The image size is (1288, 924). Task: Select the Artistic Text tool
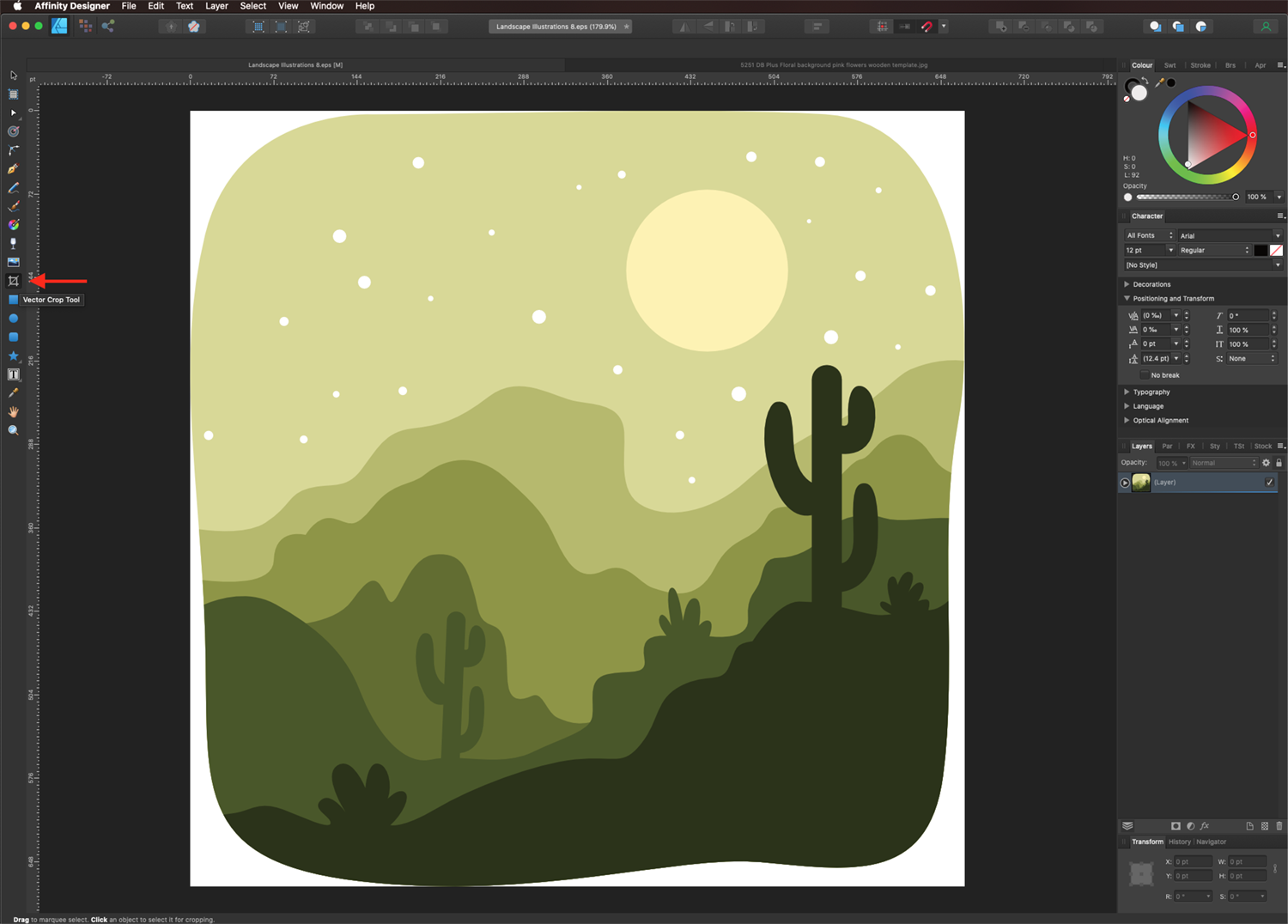point(13,374)
